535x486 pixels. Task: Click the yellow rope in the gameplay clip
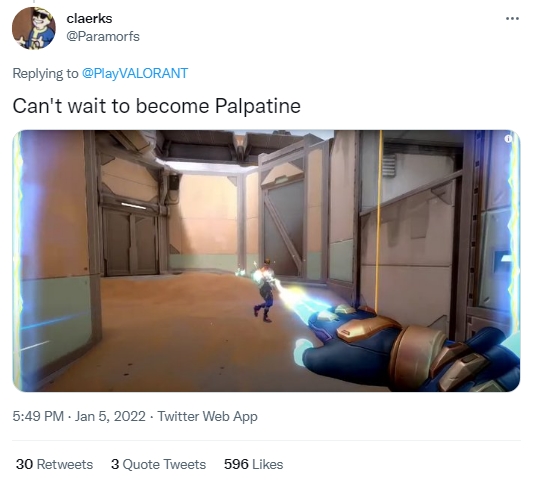(x=378, y=220)
